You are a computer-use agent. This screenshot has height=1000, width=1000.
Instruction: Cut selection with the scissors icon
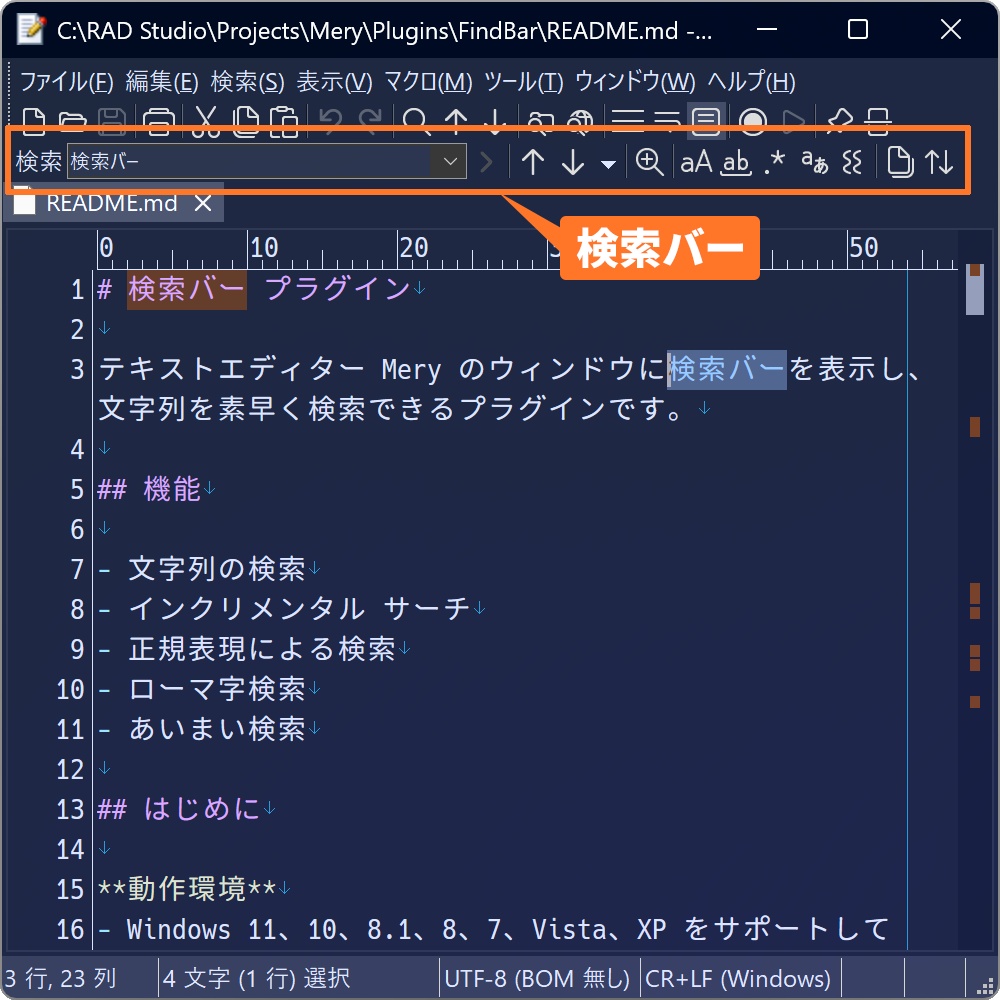coord(206,121)
